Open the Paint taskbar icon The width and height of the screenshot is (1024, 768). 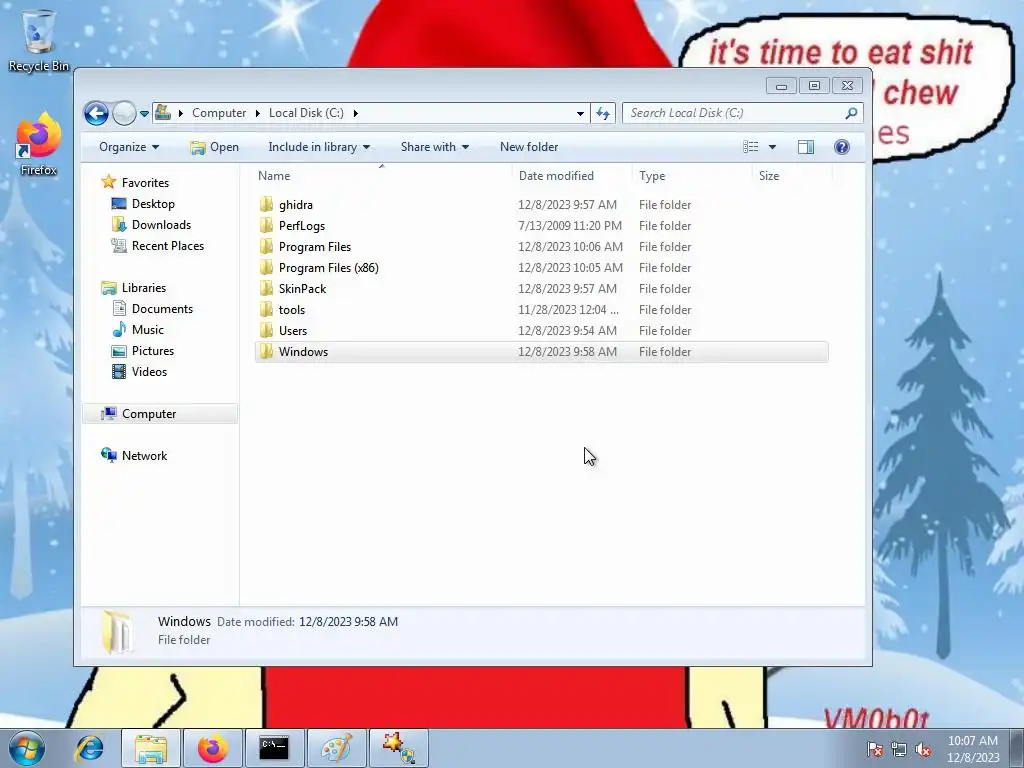[336, 748]
